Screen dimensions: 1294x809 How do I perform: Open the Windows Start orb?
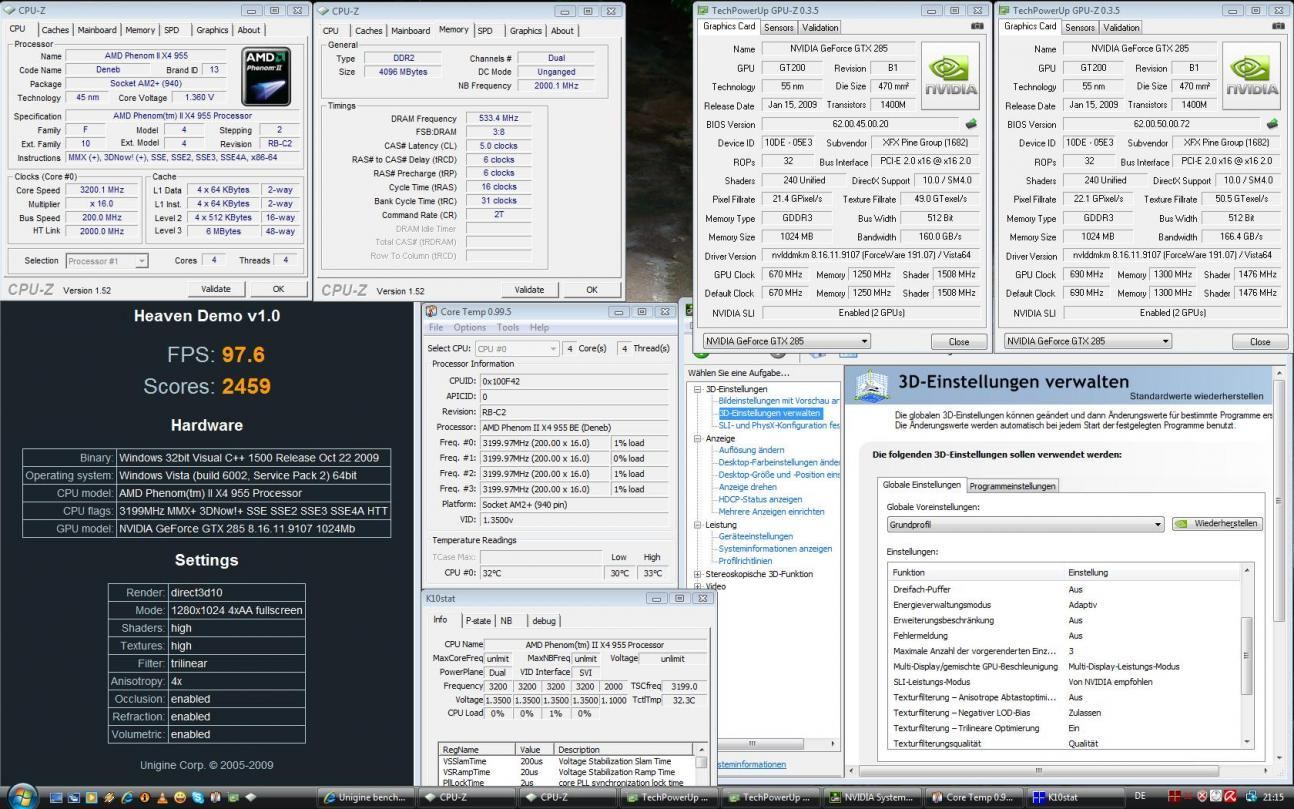click(23, 796)
